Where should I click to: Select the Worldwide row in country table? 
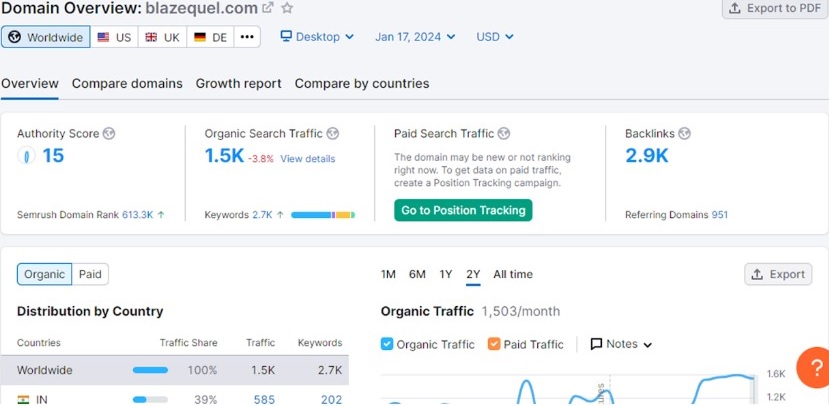point(174,370)
